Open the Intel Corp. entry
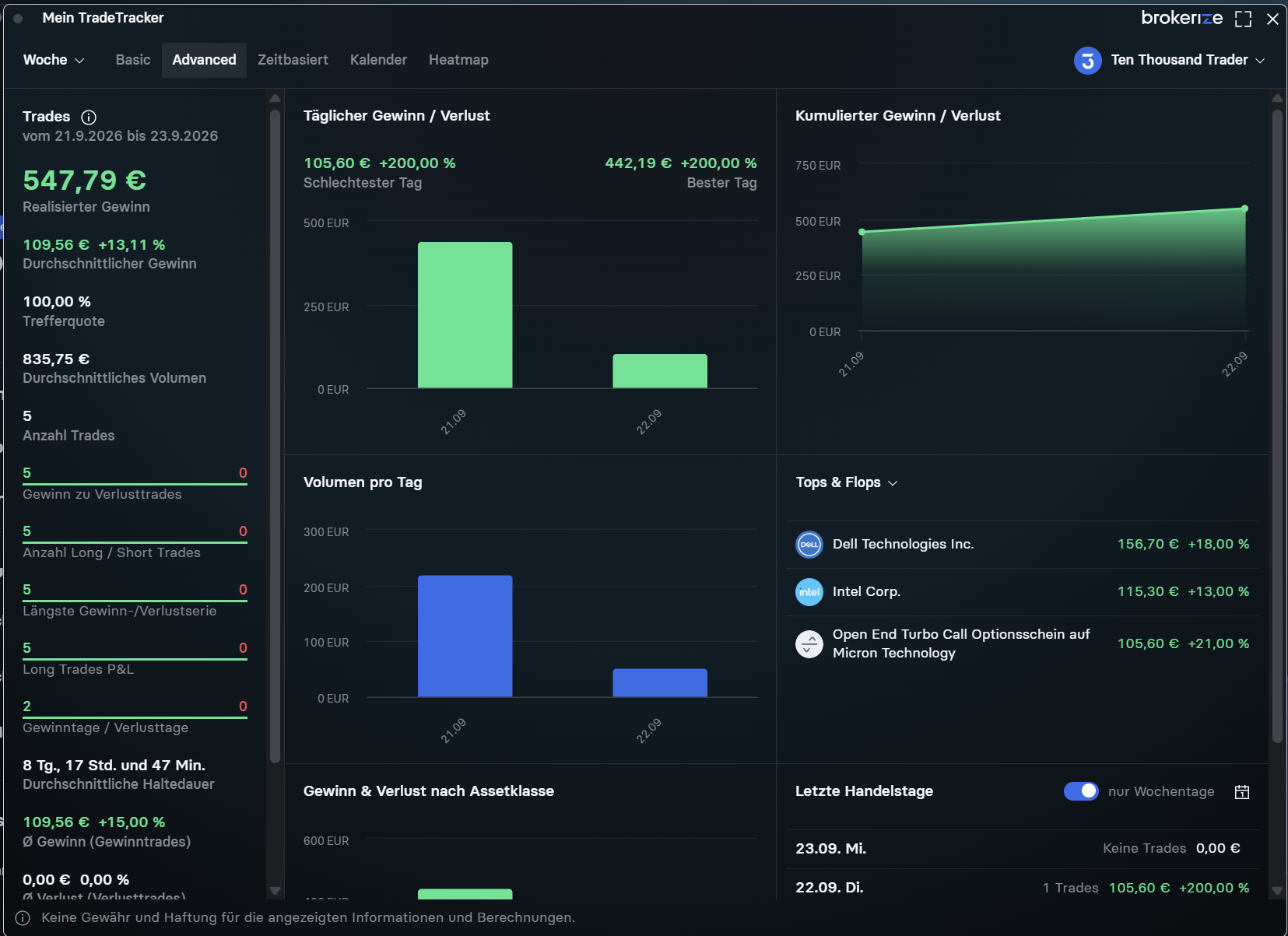Screen dimensions: 1288x936 coord(1022,592)
